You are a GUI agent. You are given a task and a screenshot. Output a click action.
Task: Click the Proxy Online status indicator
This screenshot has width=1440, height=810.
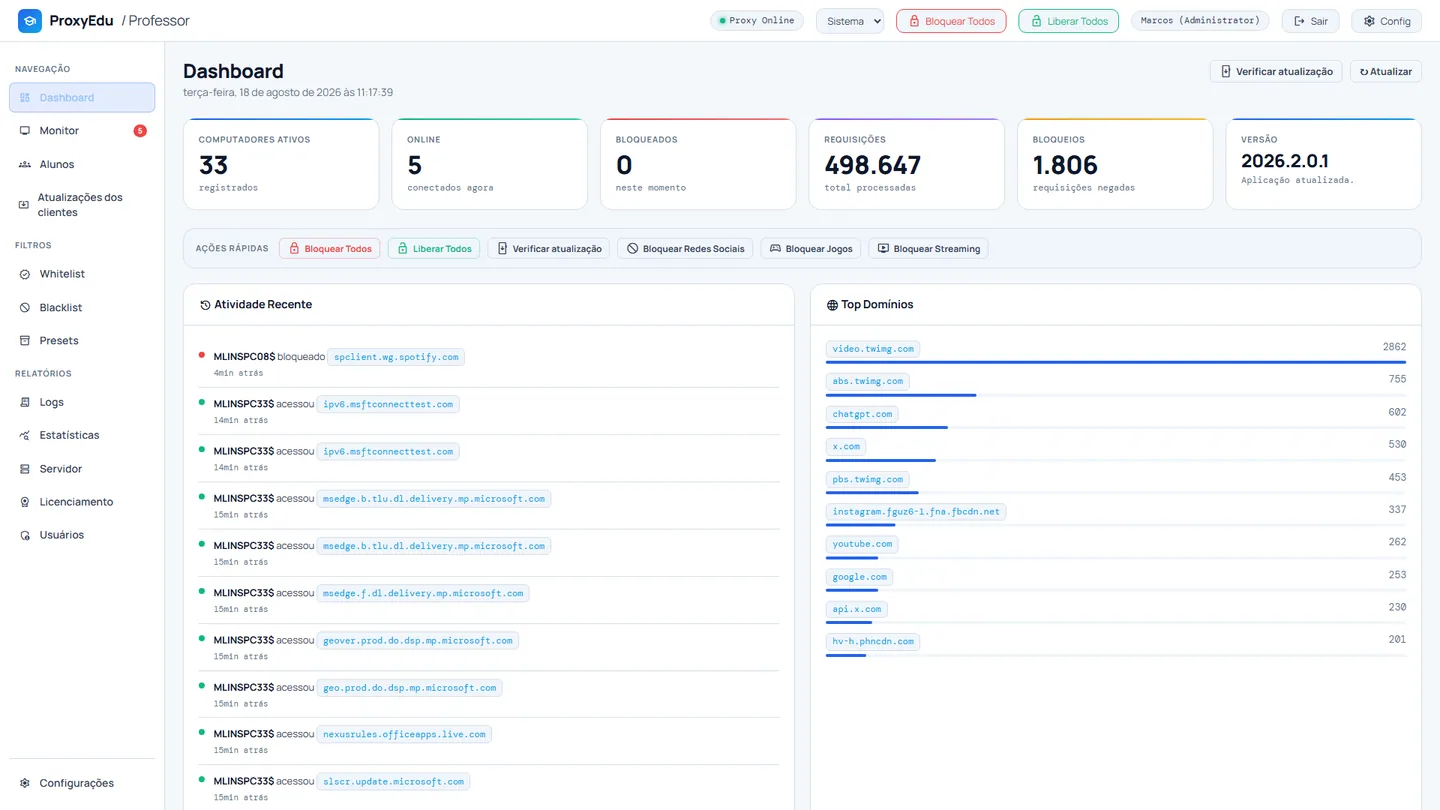pos(757,21)
